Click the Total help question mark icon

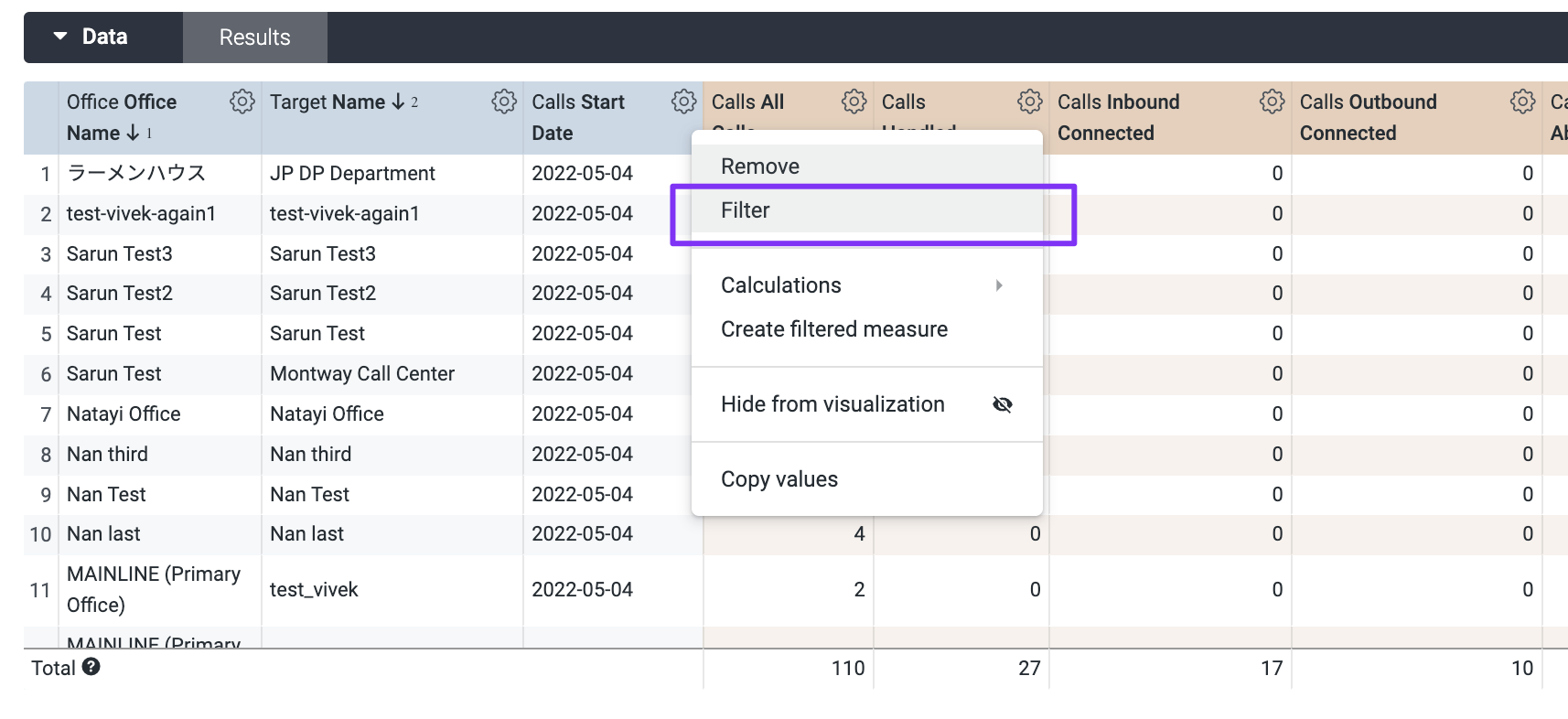point(91,667)
